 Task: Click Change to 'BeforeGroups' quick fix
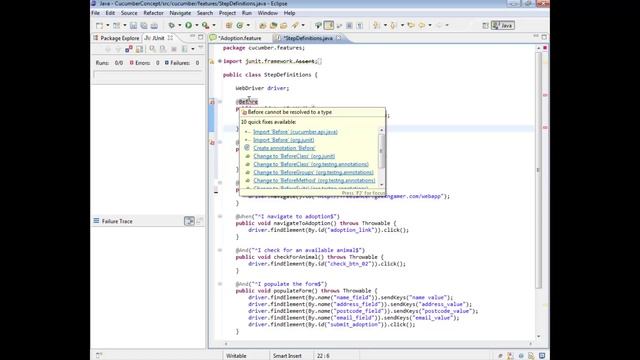click(x=313, y=172)
